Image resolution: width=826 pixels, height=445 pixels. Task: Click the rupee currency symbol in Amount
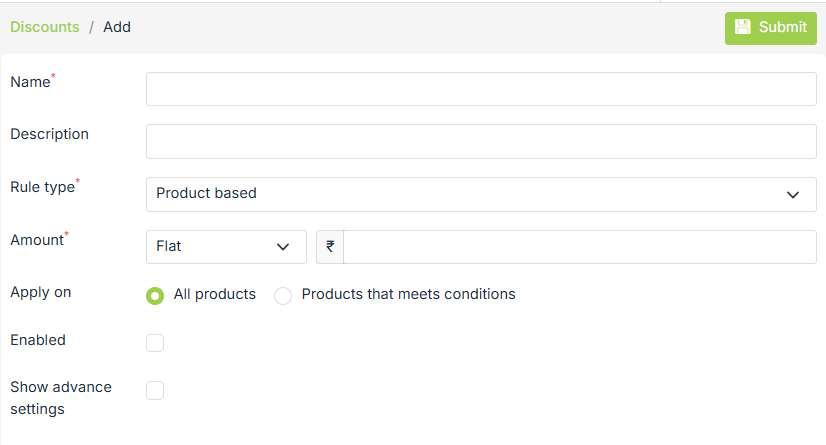[330, 247]
